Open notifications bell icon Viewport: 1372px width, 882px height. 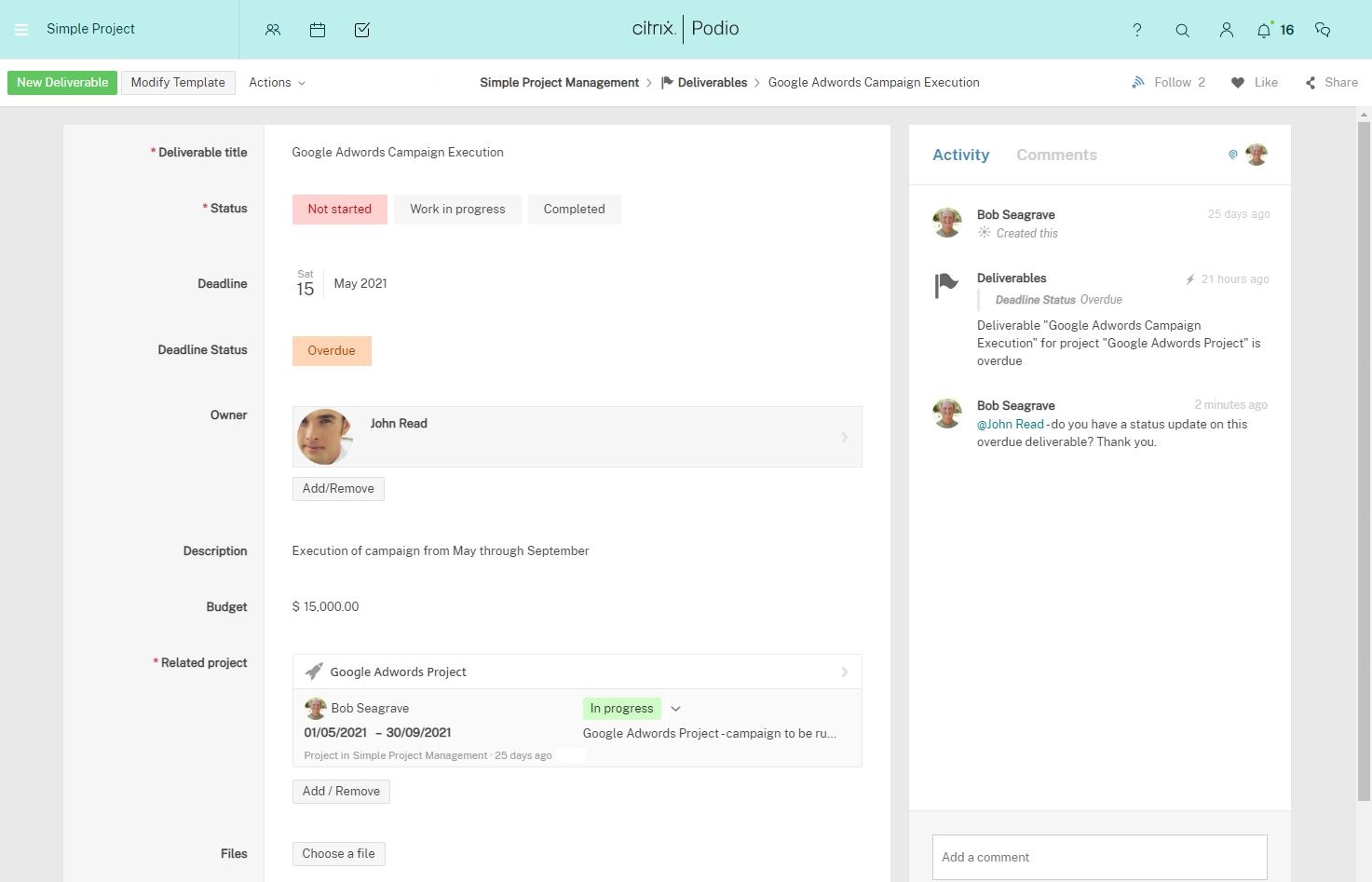click(x=1264, y=30)
